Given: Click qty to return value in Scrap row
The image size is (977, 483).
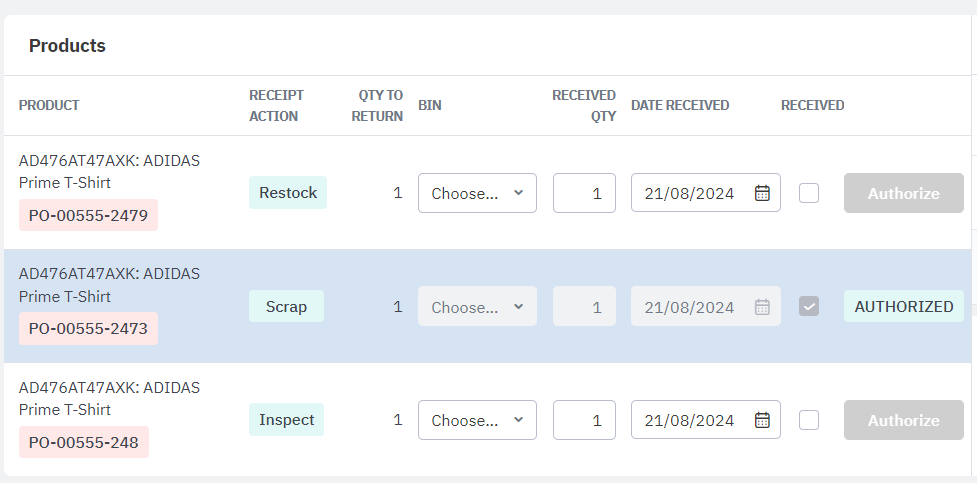Looking at the screenshot, I should click(x=398, y=307).
